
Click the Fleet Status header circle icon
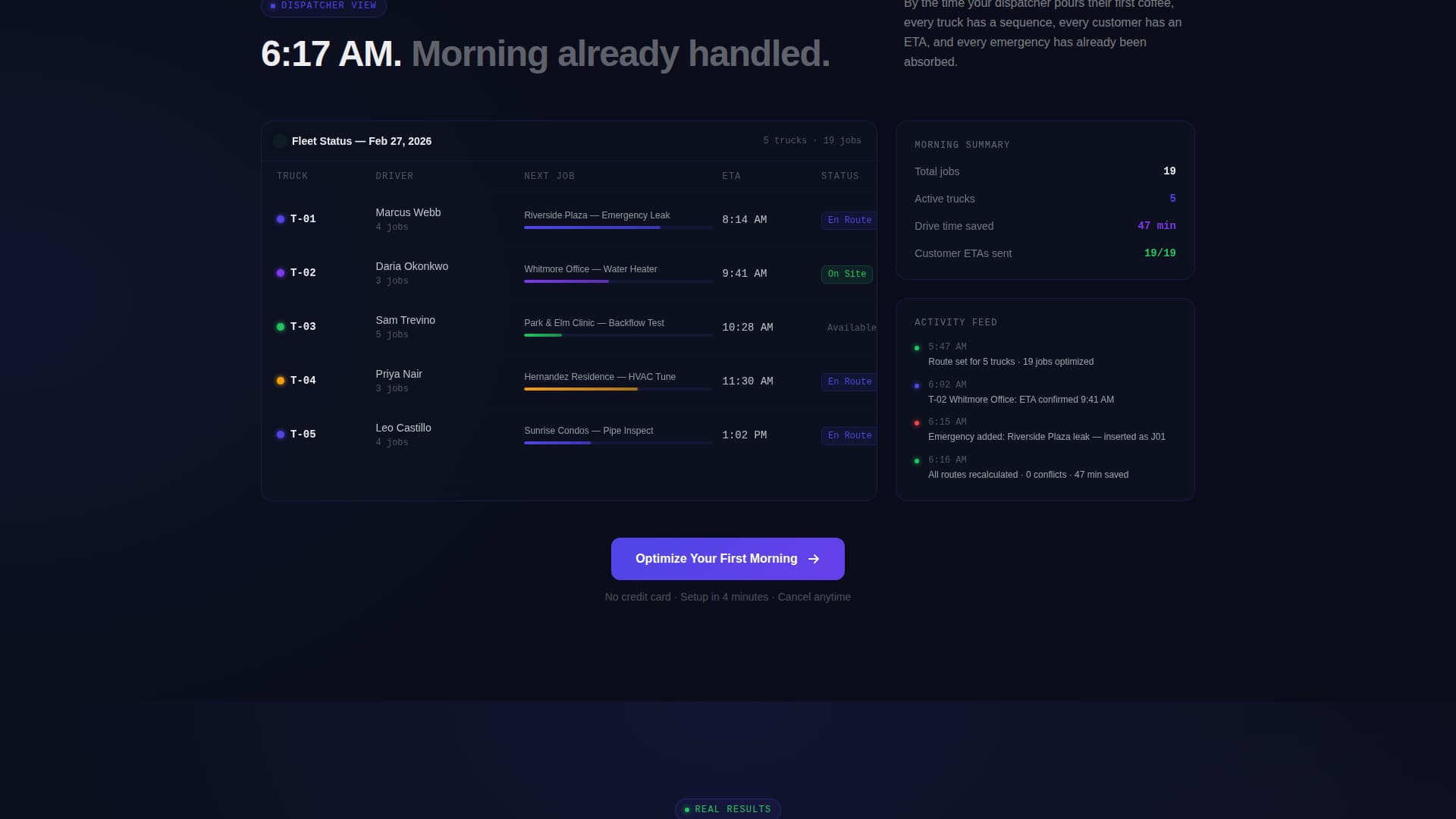(x=280, y=141)
